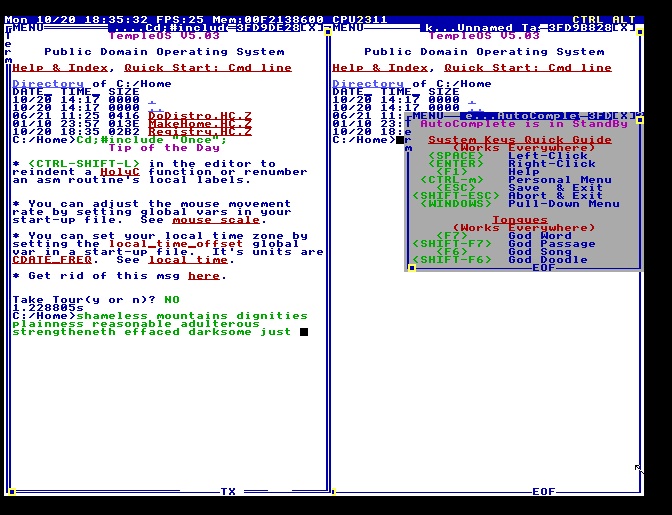Open MENU in the AutoComplete window
Screen dimensions: 672x515
click(x=428, y=116)
